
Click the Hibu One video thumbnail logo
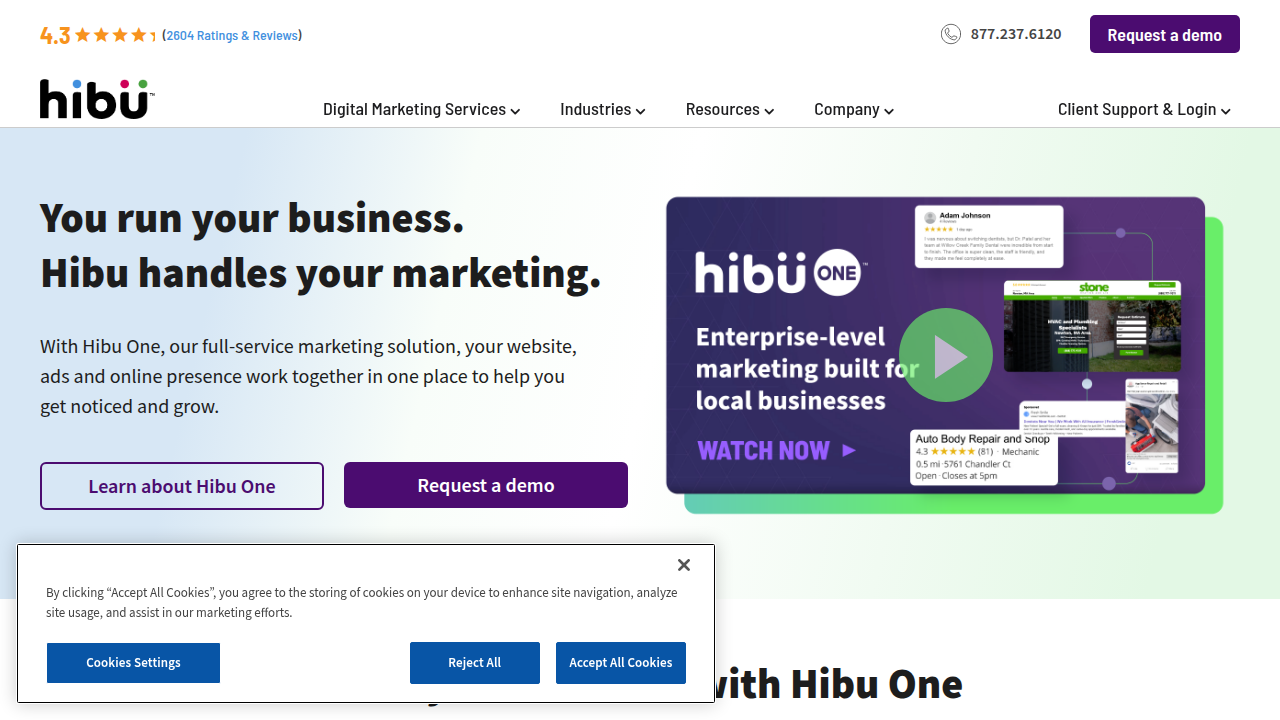pos(780,274)
